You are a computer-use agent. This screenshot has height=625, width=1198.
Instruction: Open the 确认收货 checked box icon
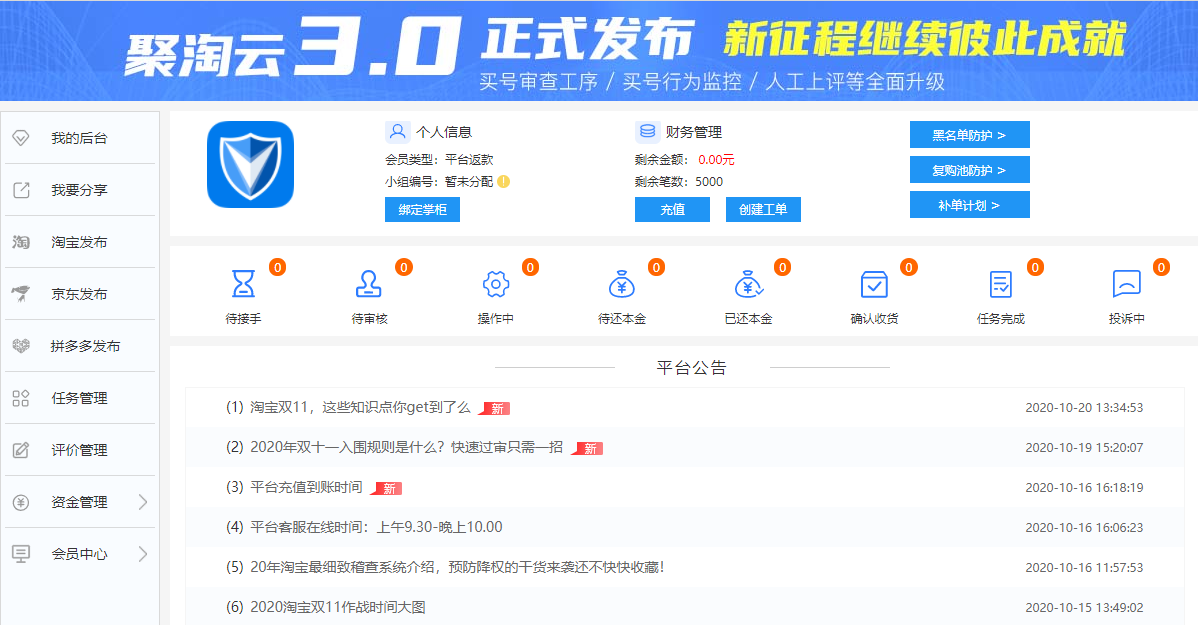[874, 283]
